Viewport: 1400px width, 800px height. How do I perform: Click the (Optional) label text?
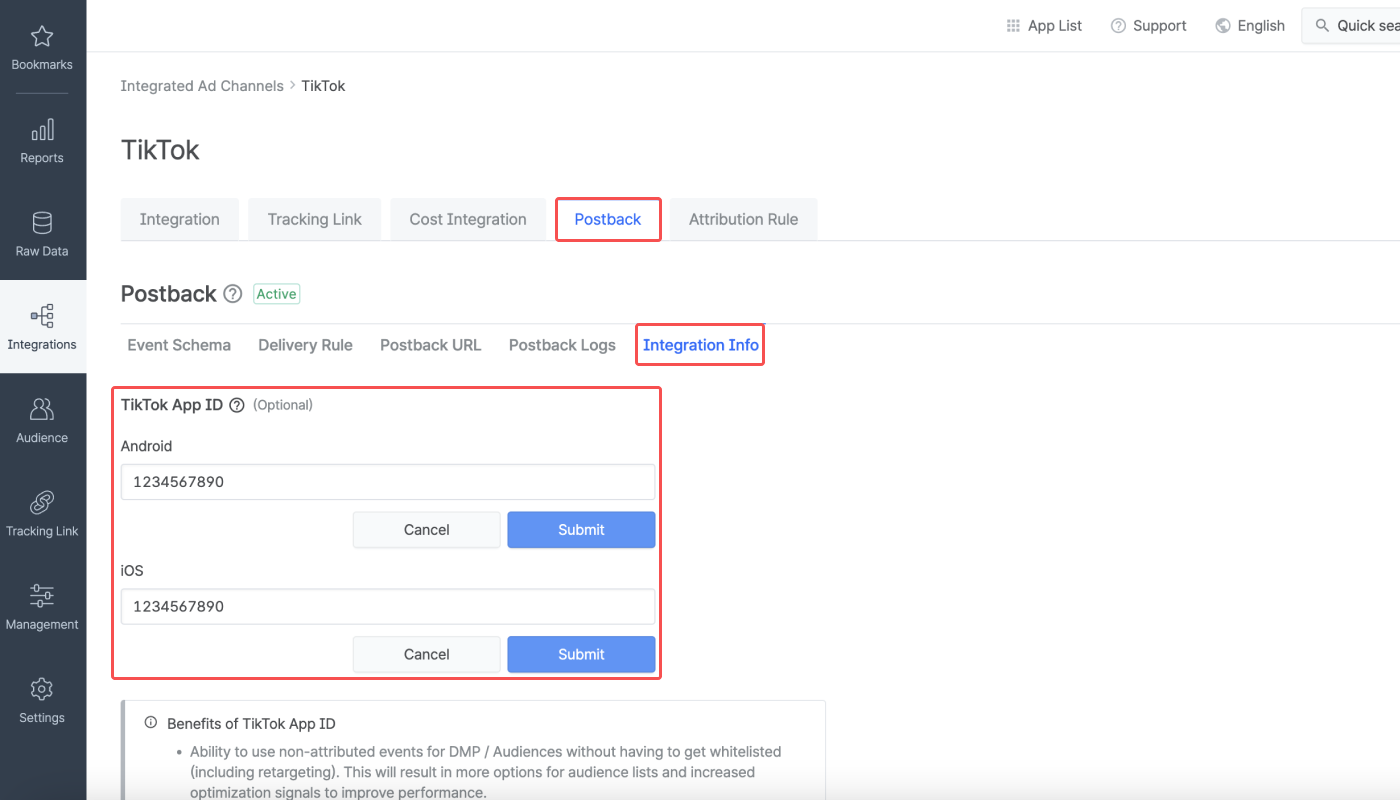pyautogui.click(x=283, y=405)
